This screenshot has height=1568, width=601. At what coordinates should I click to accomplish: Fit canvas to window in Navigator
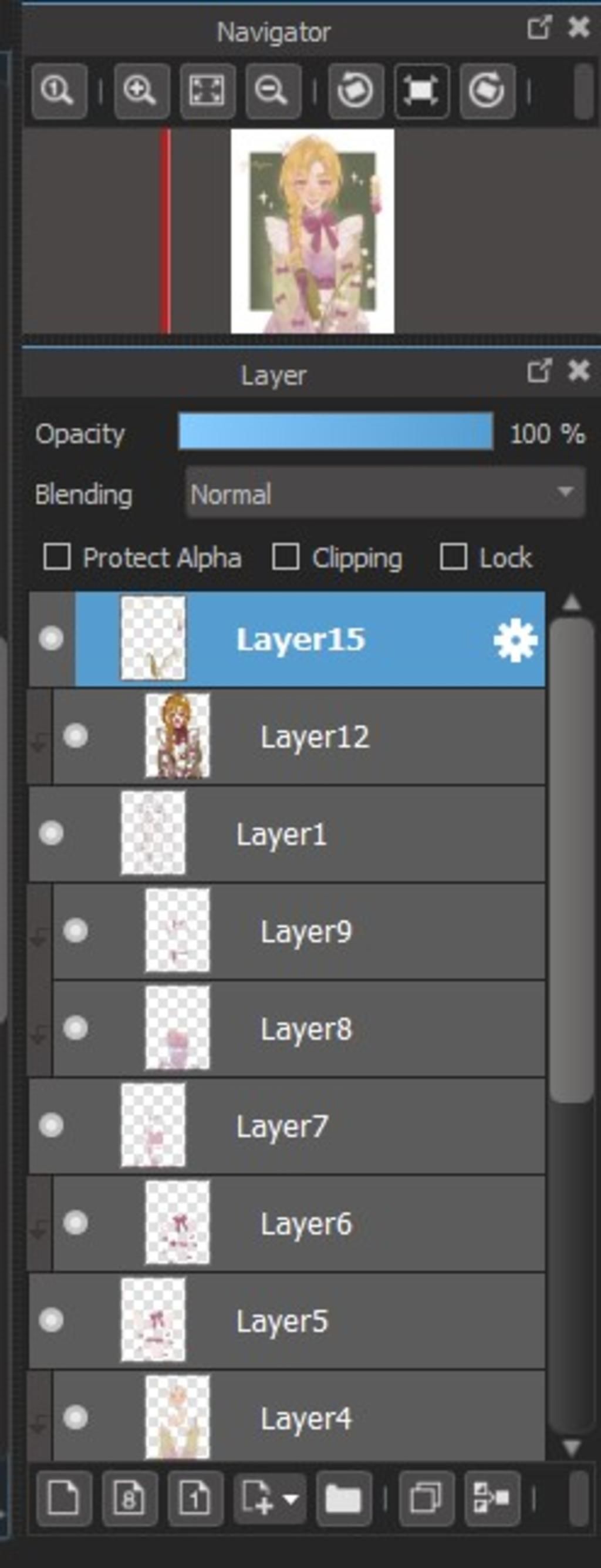pyautogui.click(x=207, y=91)
